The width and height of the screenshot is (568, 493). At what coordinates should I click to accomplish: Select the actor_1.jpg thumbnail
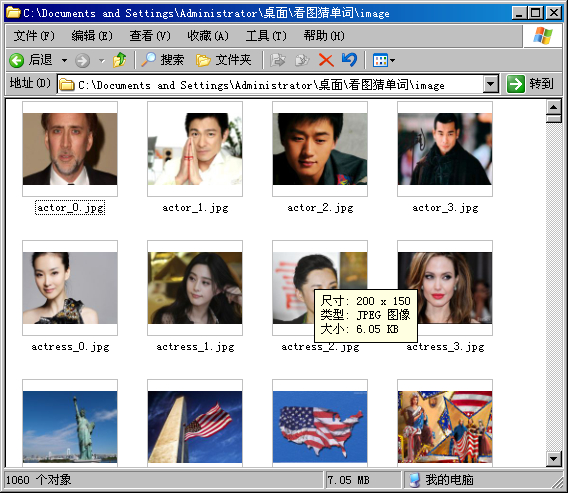[x=195, y=149]
